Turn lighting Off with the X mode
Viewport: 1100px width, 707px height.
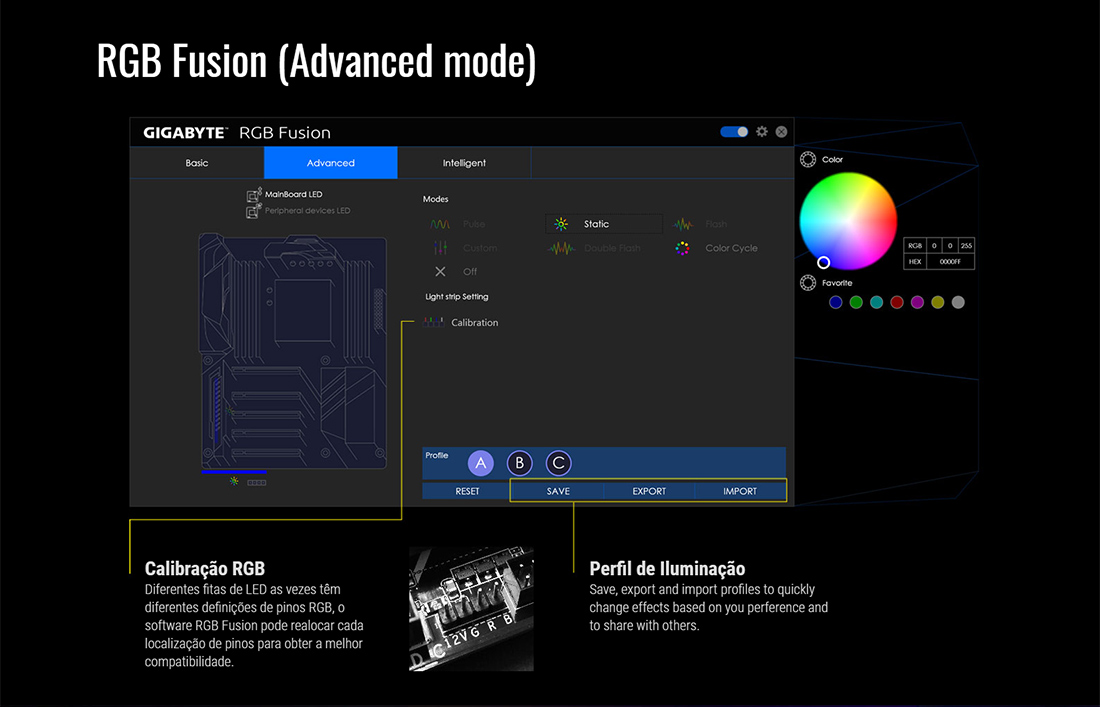coord(455,271)
